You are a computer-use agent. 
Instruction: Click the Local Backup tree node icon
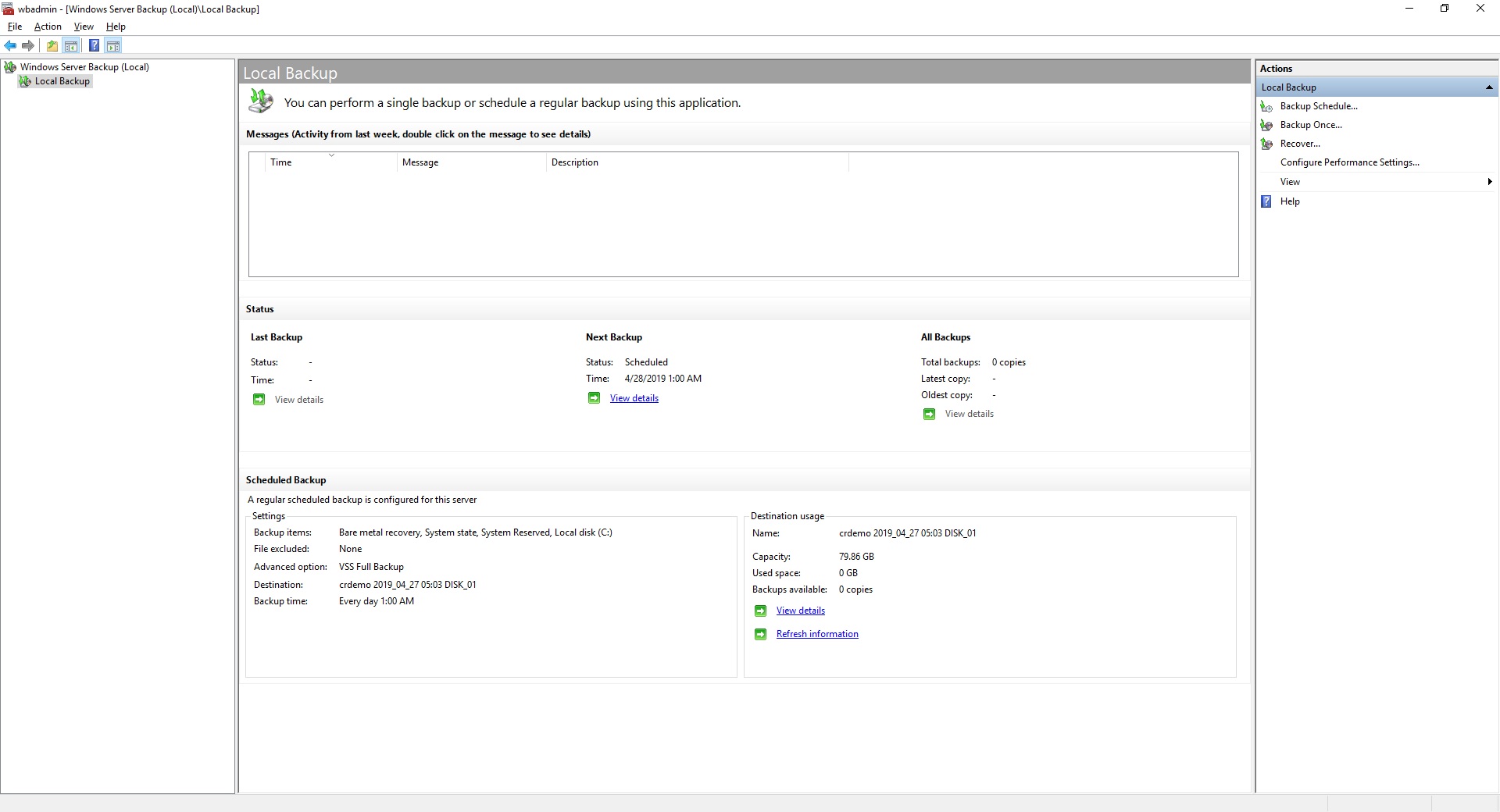point(25,81)
